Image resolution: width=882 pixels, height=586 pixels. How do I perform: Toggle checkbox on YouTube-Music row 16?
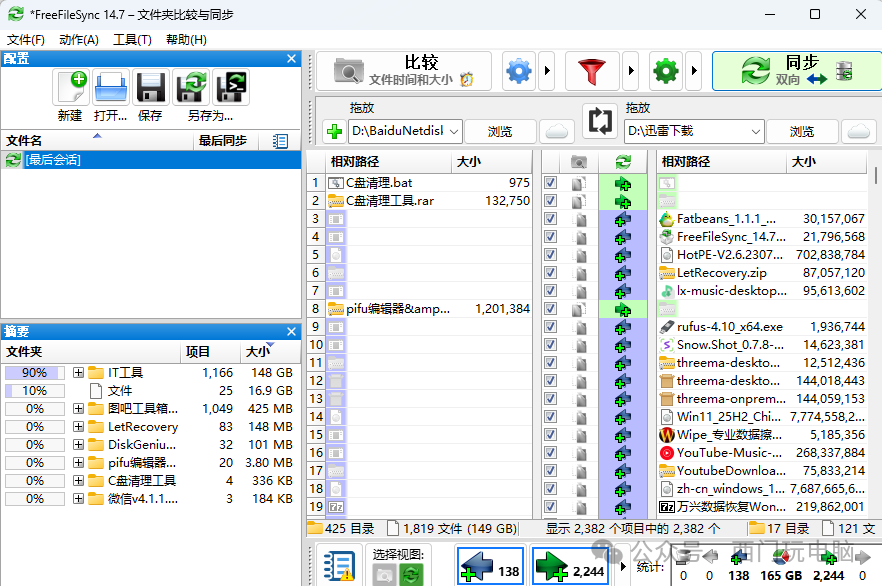(550, 453)
